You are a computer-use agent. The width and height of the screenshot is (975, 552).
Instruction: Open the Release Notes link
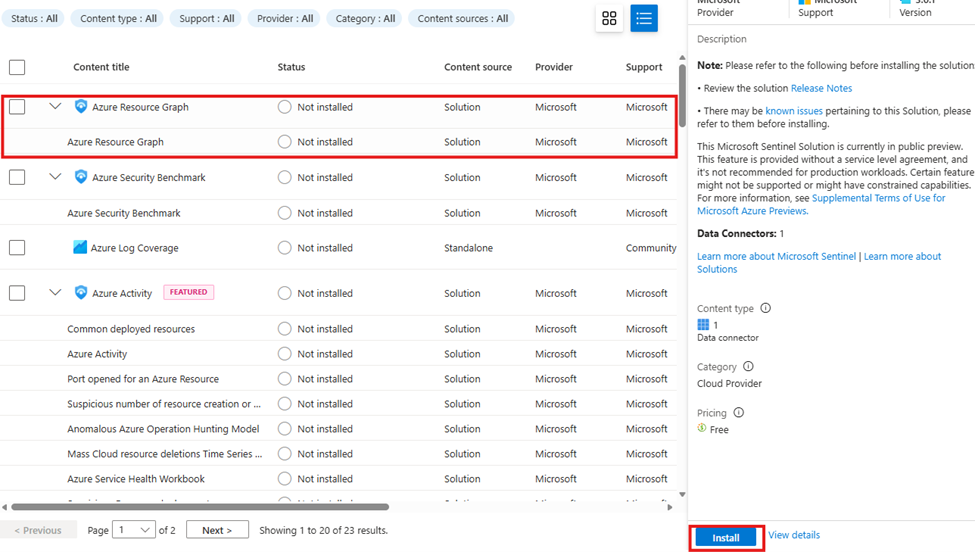pyautogui.click(x=821, y=88)
